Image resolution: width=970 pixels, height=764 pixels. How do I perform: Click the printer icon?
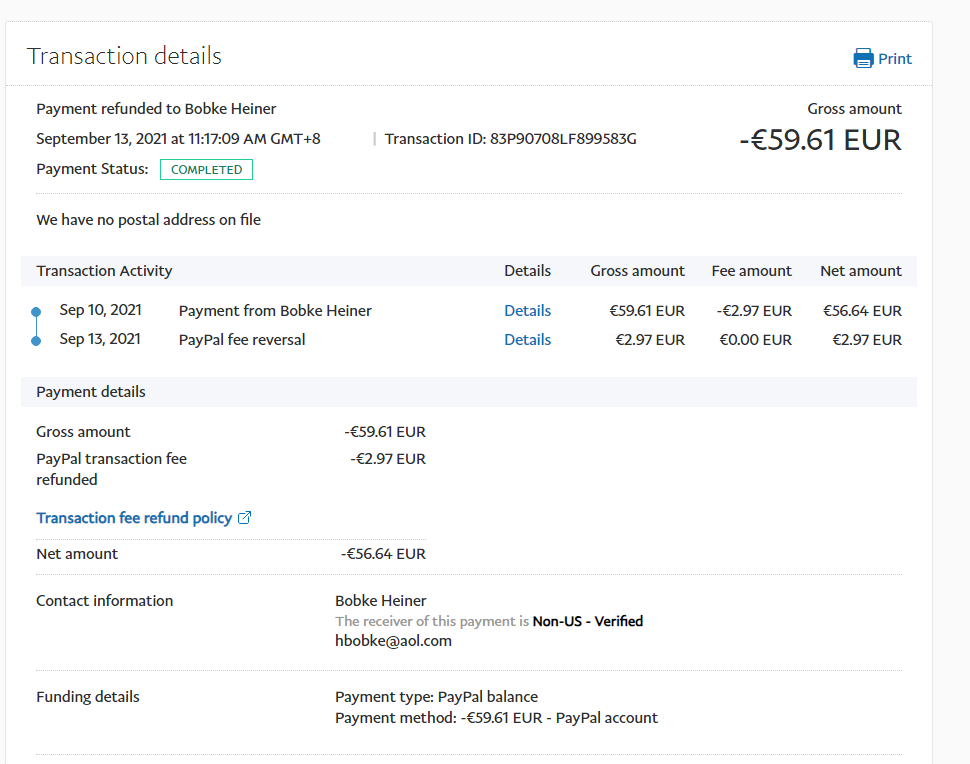coord(863,59)
